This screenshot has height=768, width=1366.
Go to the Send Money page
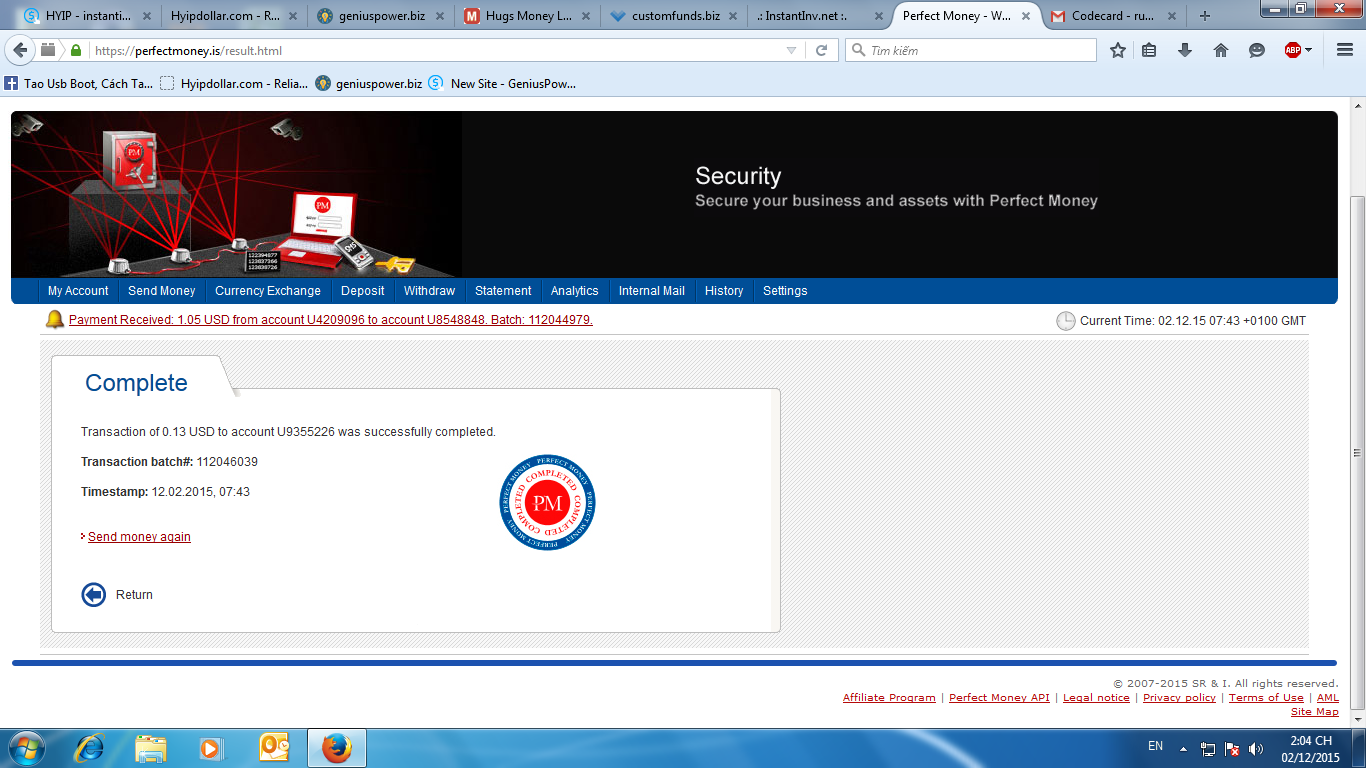(x=162, y=291)
